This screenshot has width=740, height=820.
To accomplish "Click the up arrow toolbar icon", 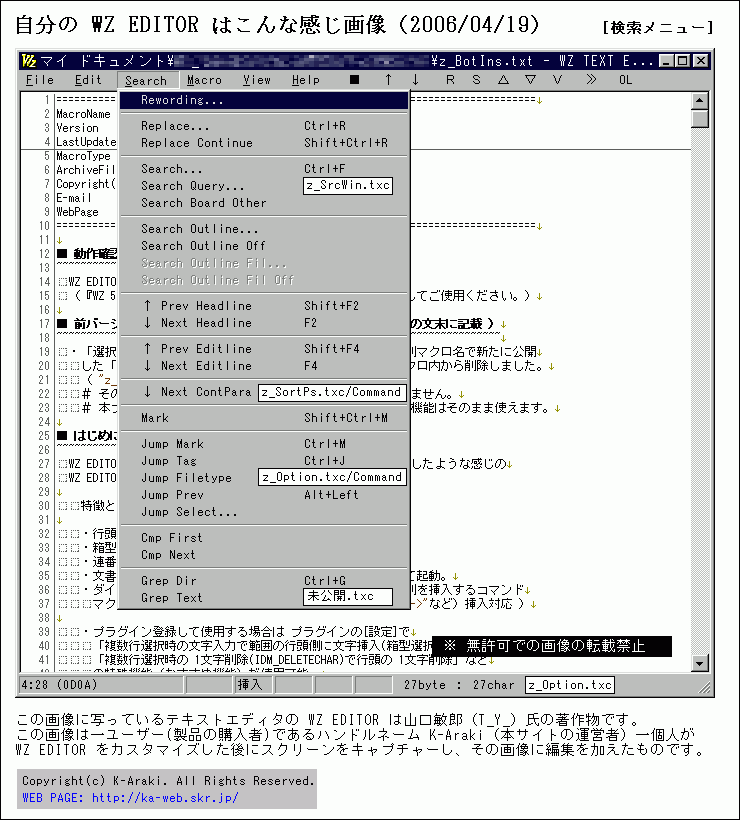I will [388, 80].
